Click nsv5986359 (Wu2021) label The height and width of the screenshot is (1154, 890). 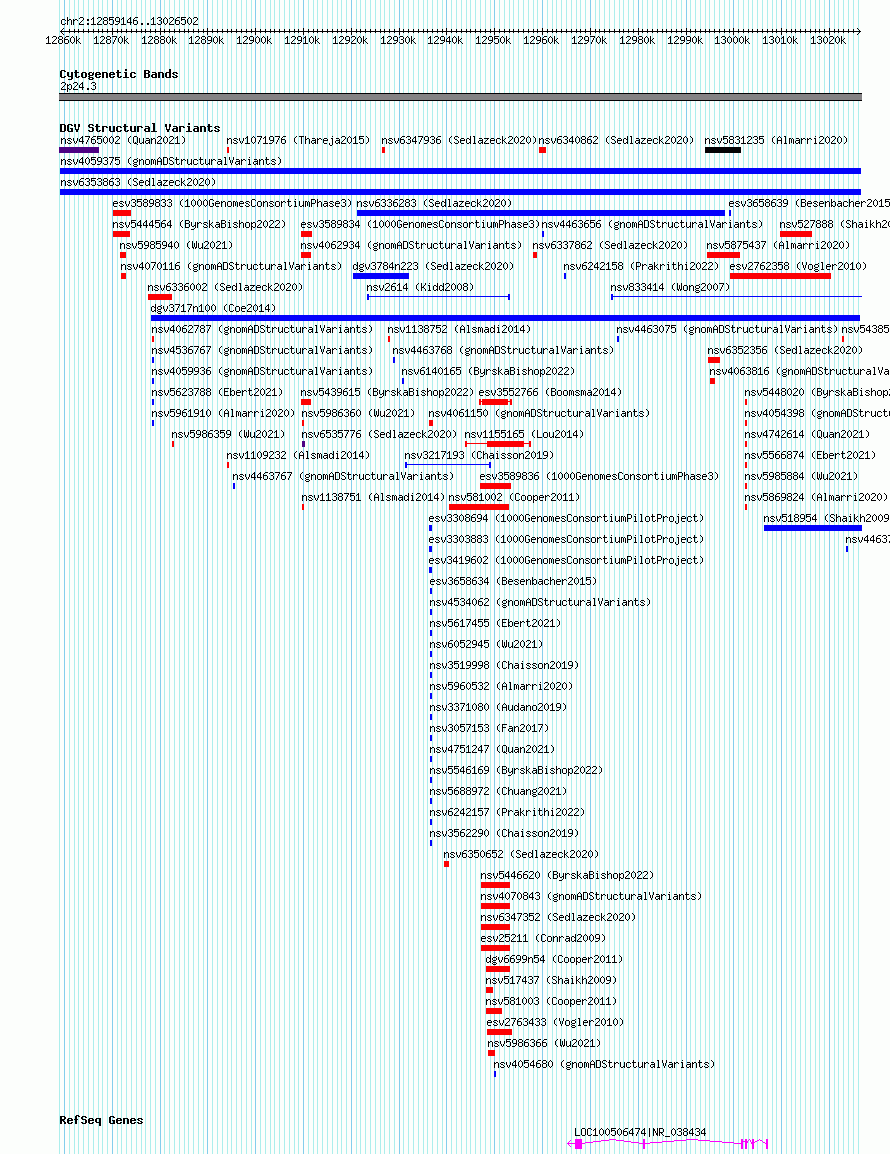pos(228,434)
